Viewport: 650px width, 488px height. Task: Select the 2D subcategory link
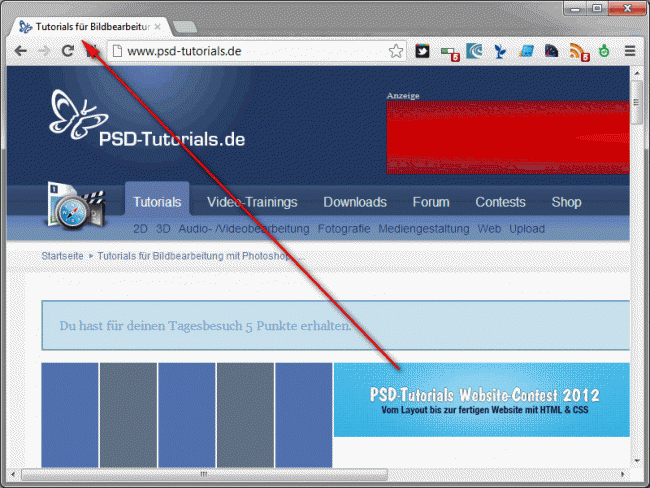click(140, 229)
